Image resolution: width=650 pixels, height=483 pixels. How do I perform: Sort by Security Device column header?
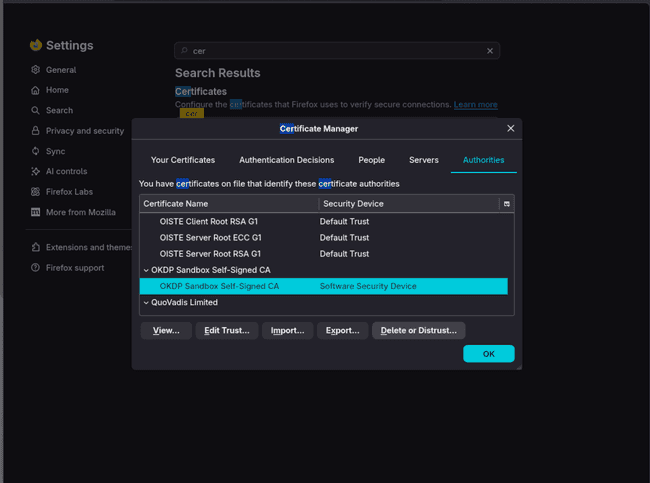point(409,204)
